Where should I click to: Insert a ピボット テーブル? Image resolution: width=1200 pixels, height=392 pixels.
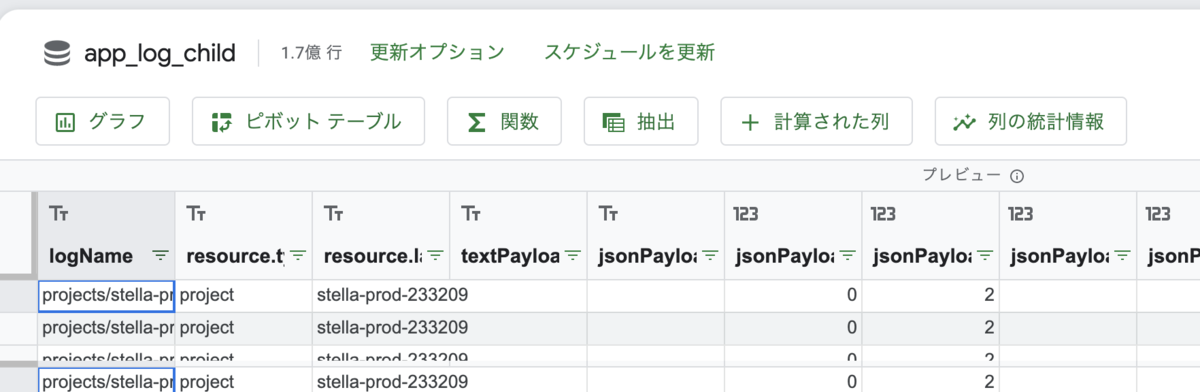coord(308,122)
